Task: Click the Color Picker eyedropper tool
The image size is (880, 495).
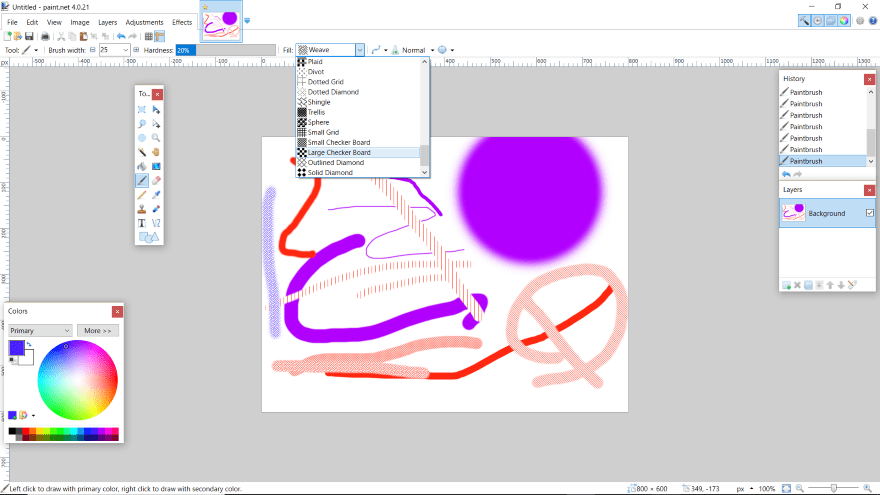Action: point(157,194)
